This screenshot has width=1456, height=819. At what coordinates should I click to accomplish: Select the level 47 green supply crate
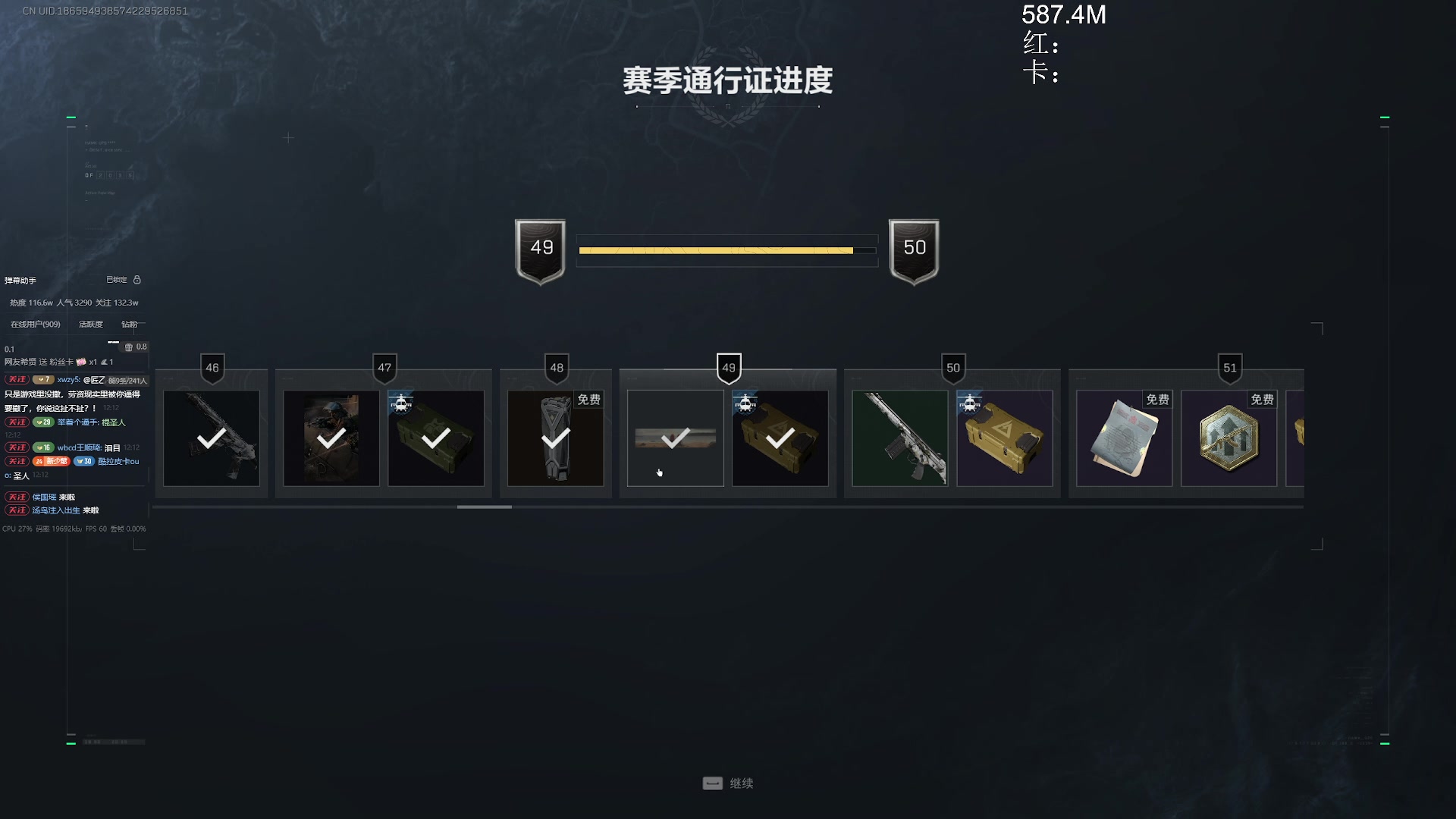(436, 438)
